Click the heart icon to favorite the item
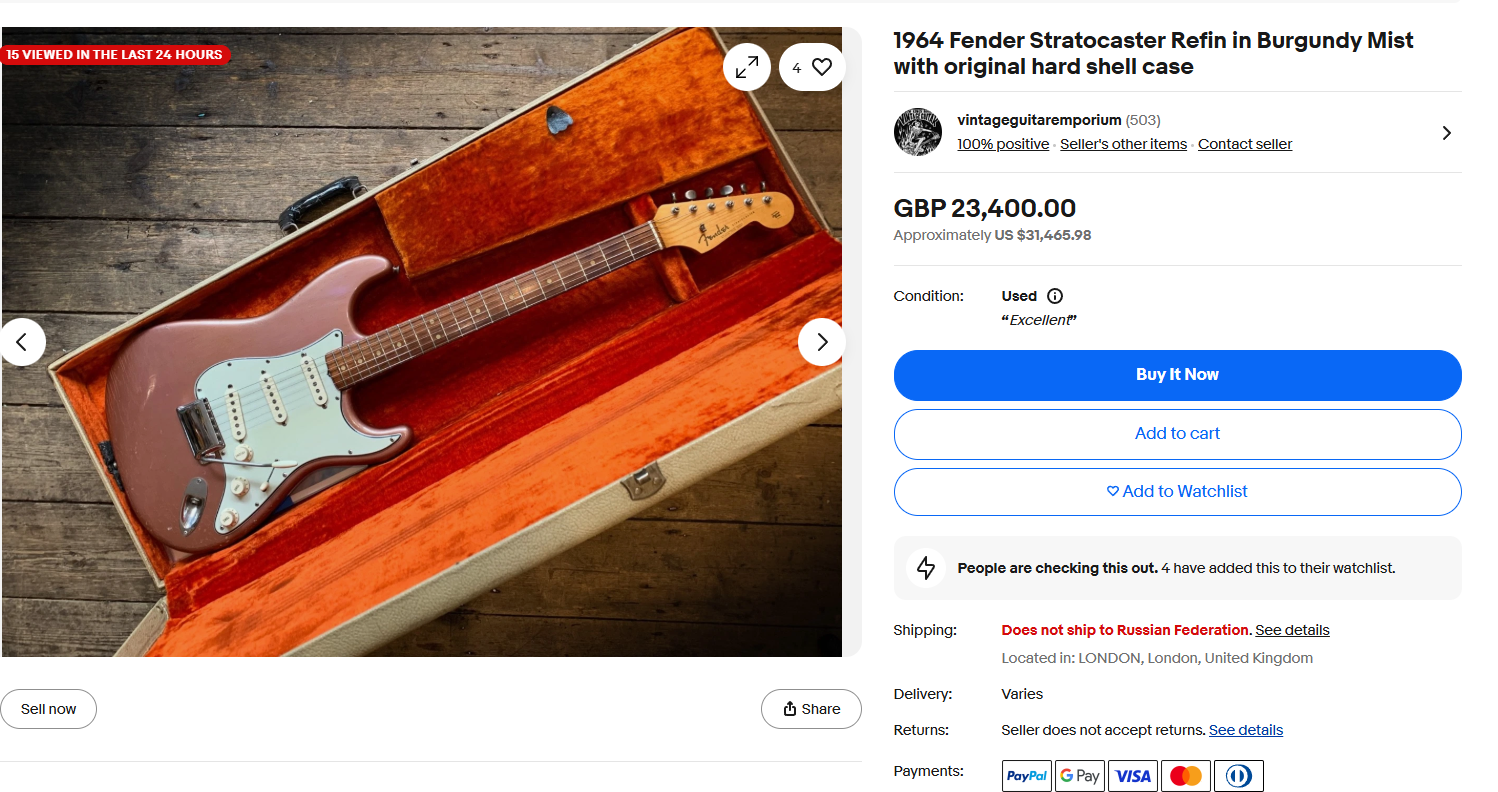The height and width of the screenshot is (792, 1498). (821, 68)
